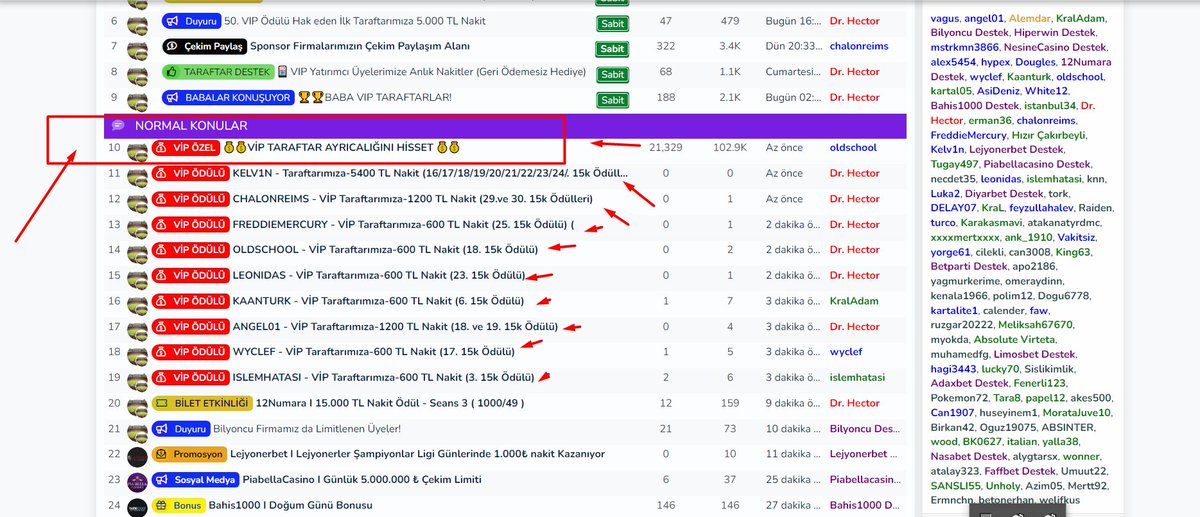Viewport: 1200px width, 517px height.
Task: Select Duyuru tag on Bilyoncu row
Action: (179, 428)
